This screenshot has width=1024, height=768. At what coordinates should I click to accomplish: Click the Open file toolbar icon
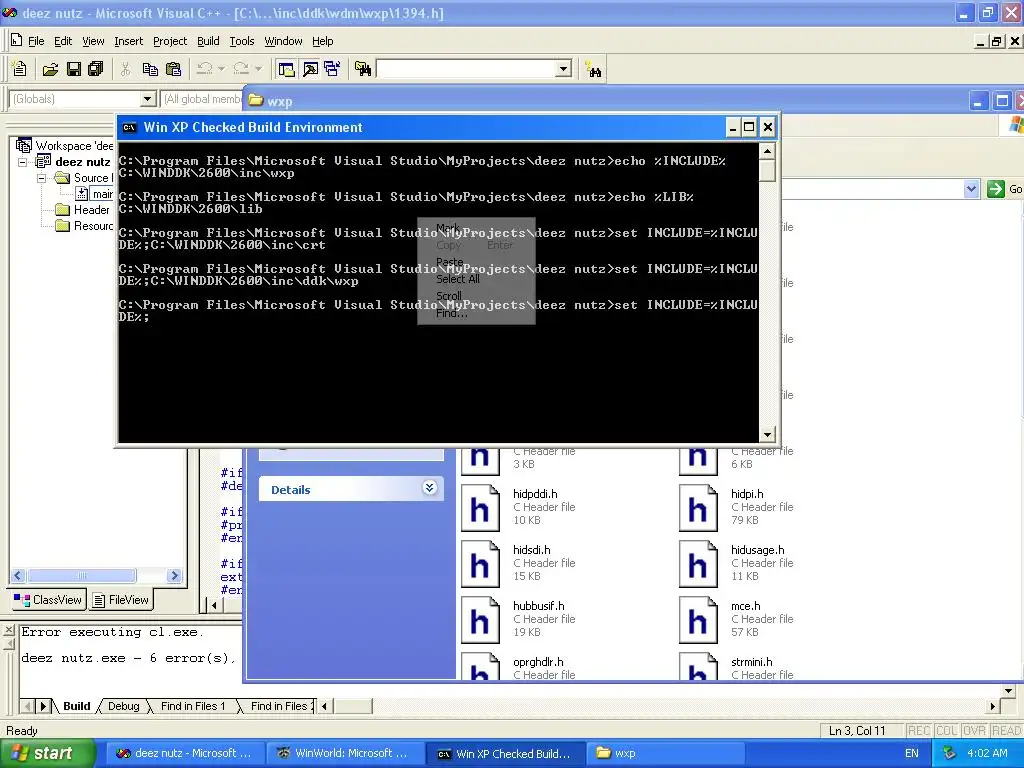[x=50, y=69]
